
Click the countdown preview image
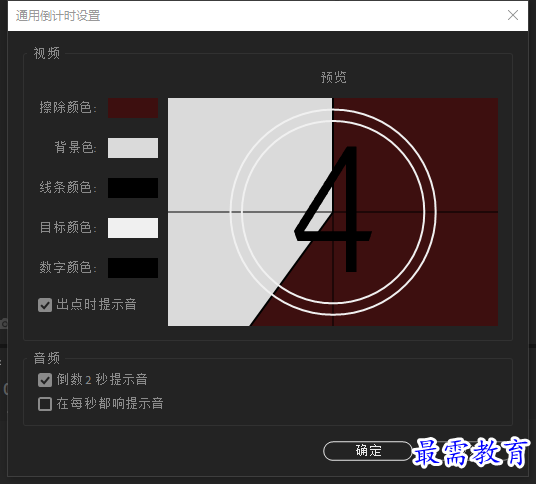pos(333,212)
